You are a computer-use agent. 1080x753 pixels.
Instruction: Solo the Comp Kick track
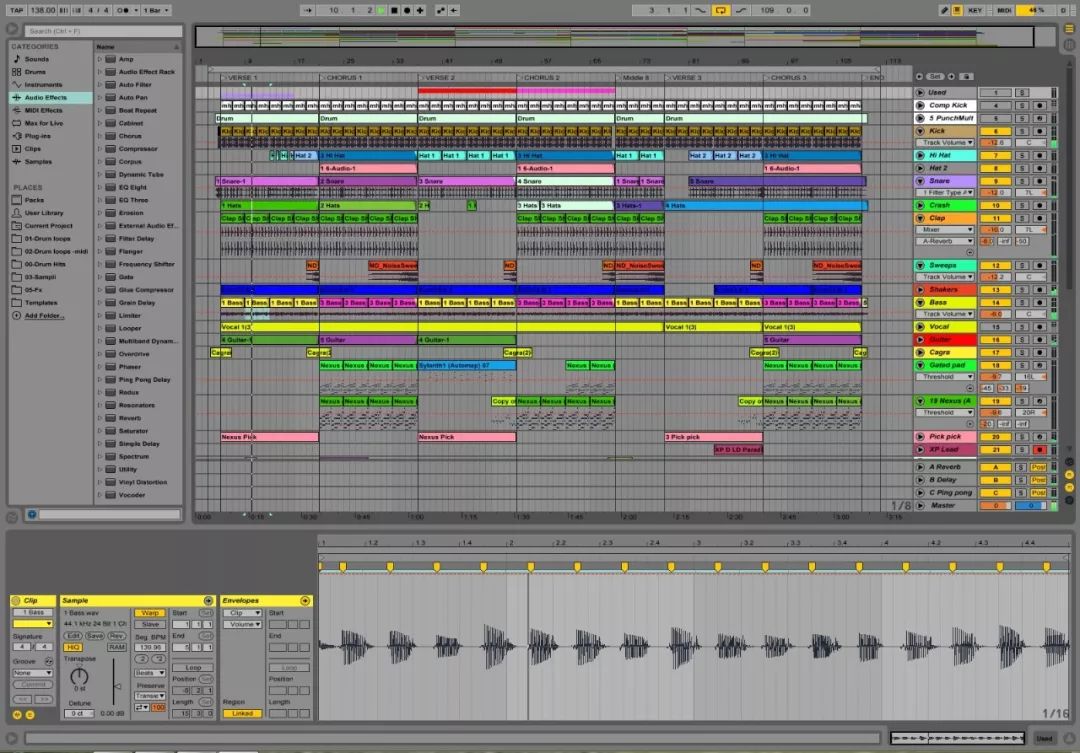point(1022,105)
